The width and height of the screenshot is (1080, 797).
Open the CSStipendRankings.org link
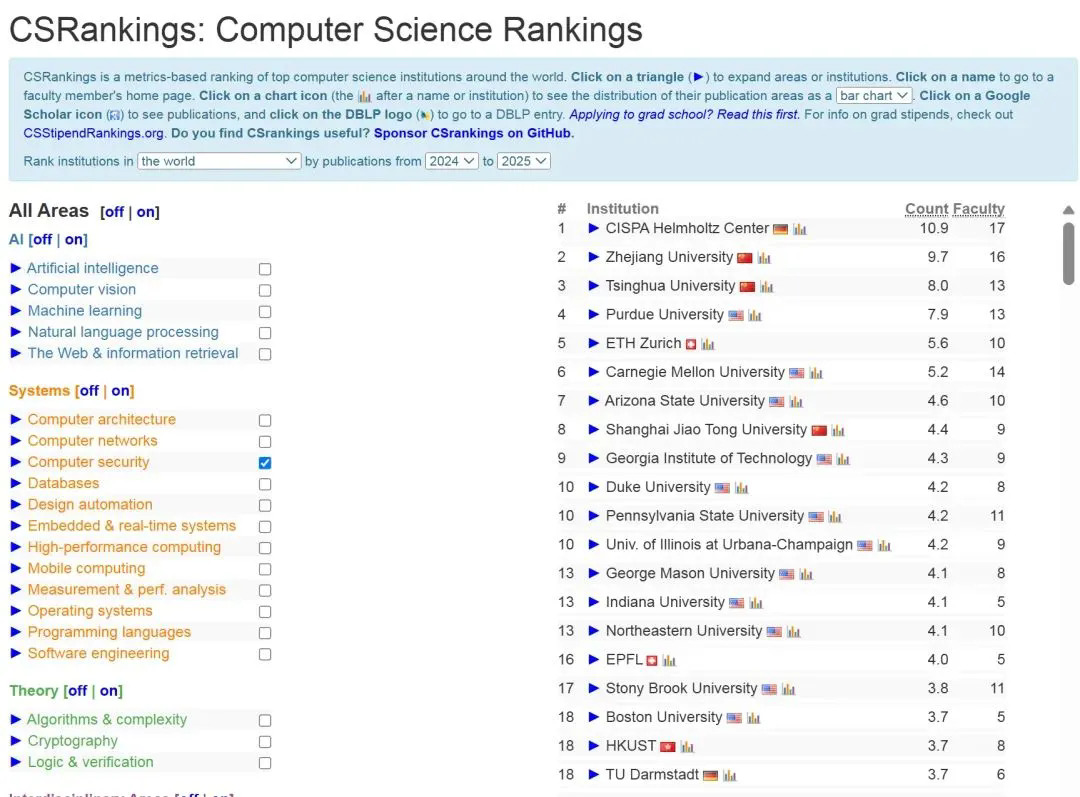click(94, 133)
